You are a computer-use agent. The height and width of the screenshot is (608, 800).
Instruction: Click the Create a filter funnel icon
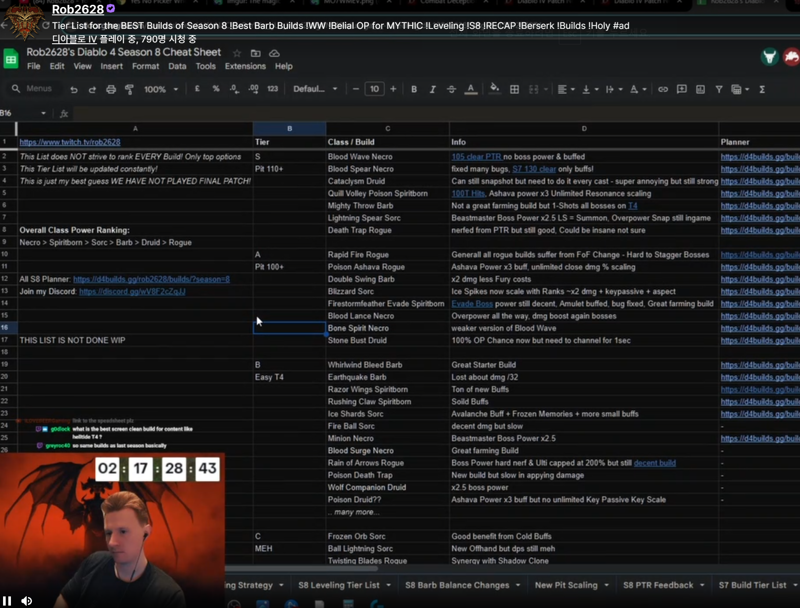point(719,89)
